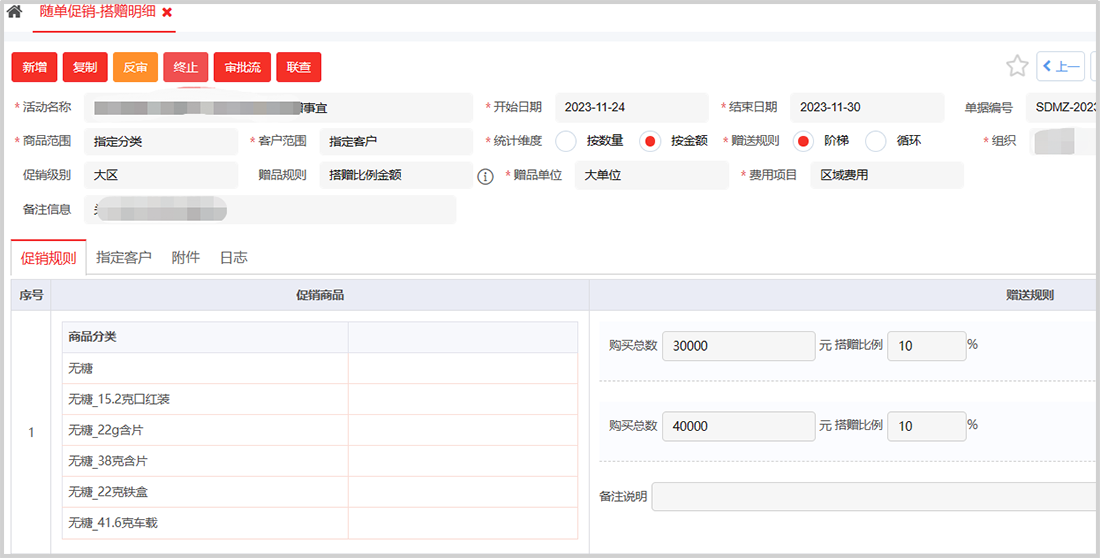
Task: Open the 赠品单位 dropdown field
Action: click(651, 175)
